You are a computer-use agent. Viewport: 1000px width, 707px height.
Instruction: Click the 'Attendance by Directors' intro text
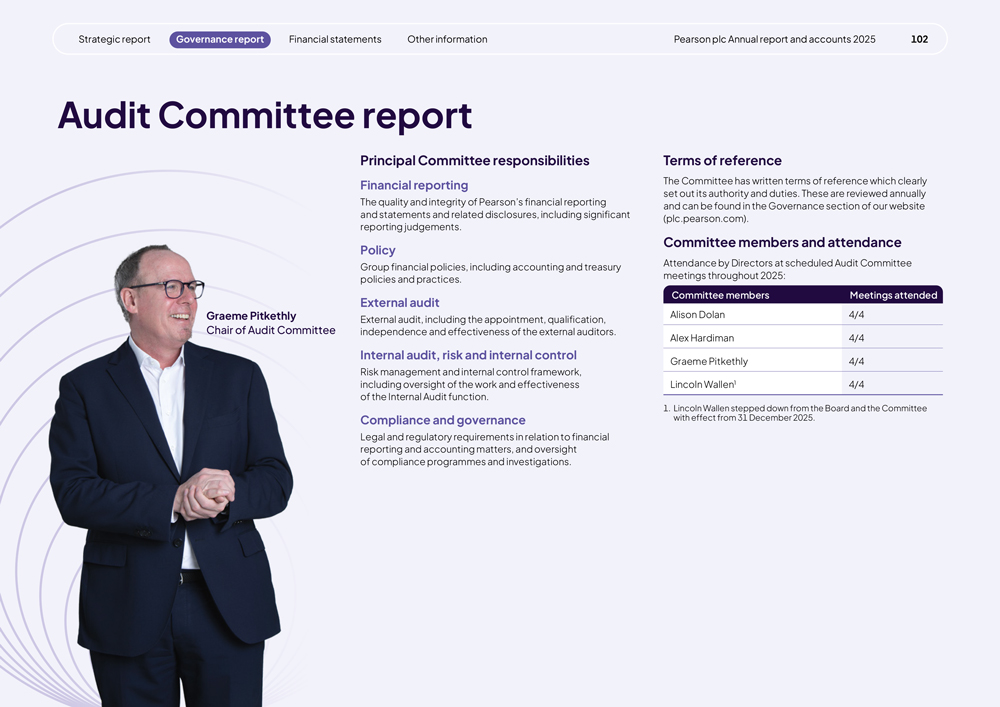[x=787, y=270]
